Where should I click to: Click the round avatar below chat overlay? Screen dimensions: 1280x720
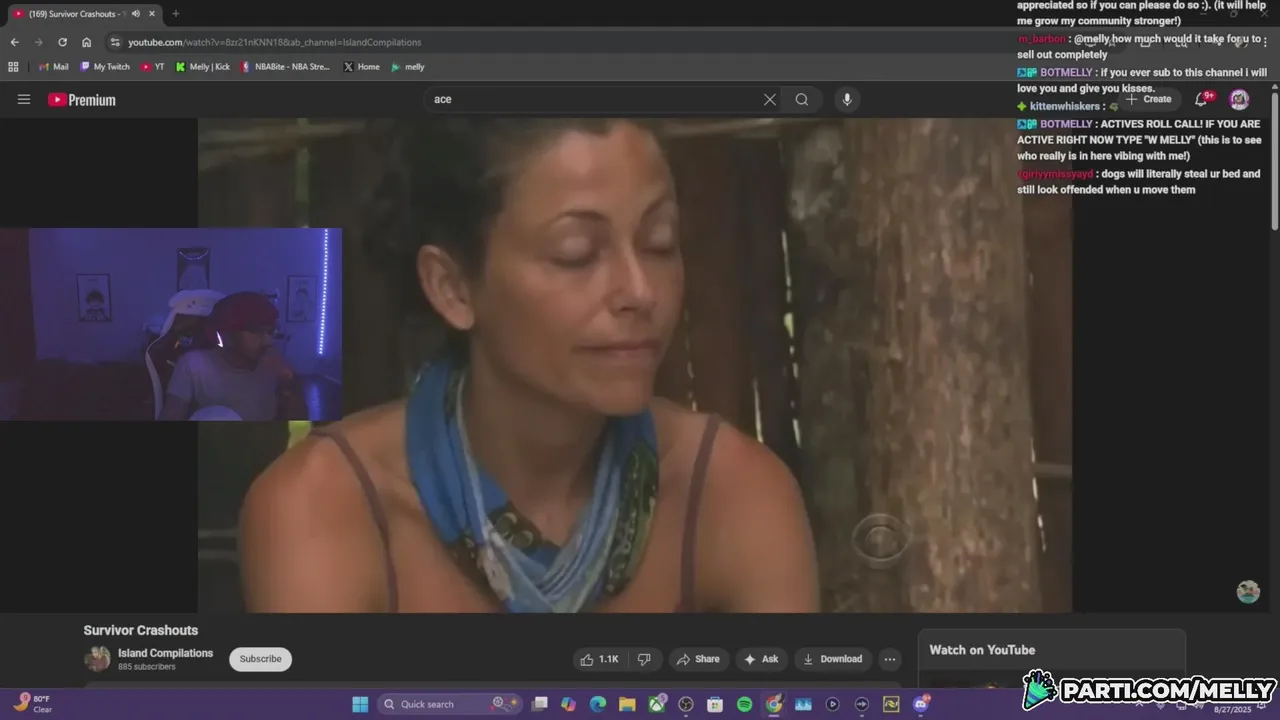[1248, 591]
